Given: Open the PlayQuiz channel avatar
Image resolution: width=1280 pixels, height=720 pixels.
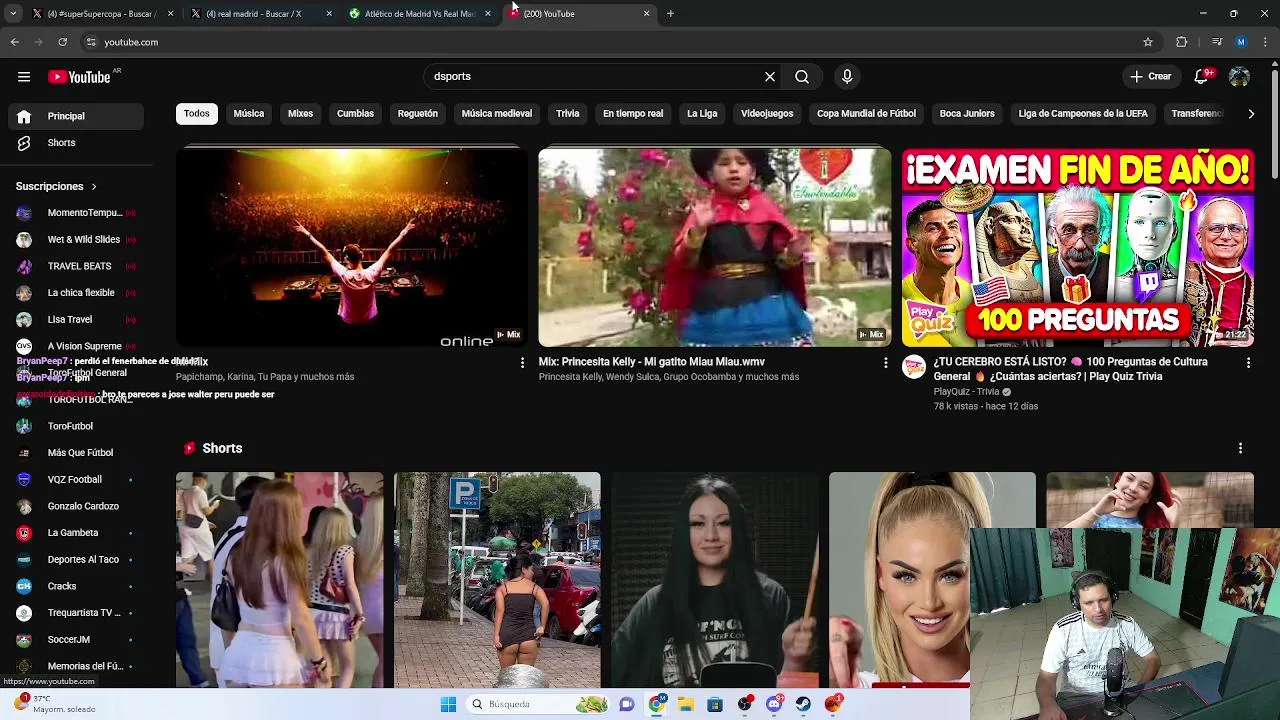Looking at the screenshot, I should pyautogui.click(x=914, y=367).
